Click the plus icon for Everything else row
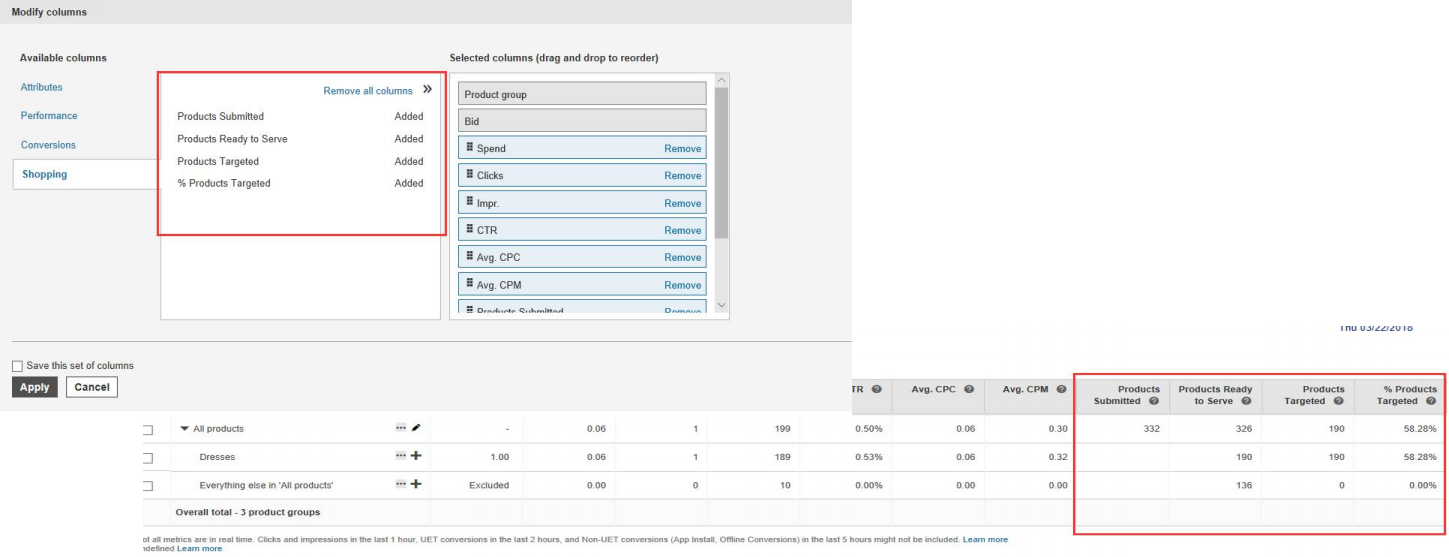The width and height of the screenshot is (1449, 557). click(x=416, y=485)
